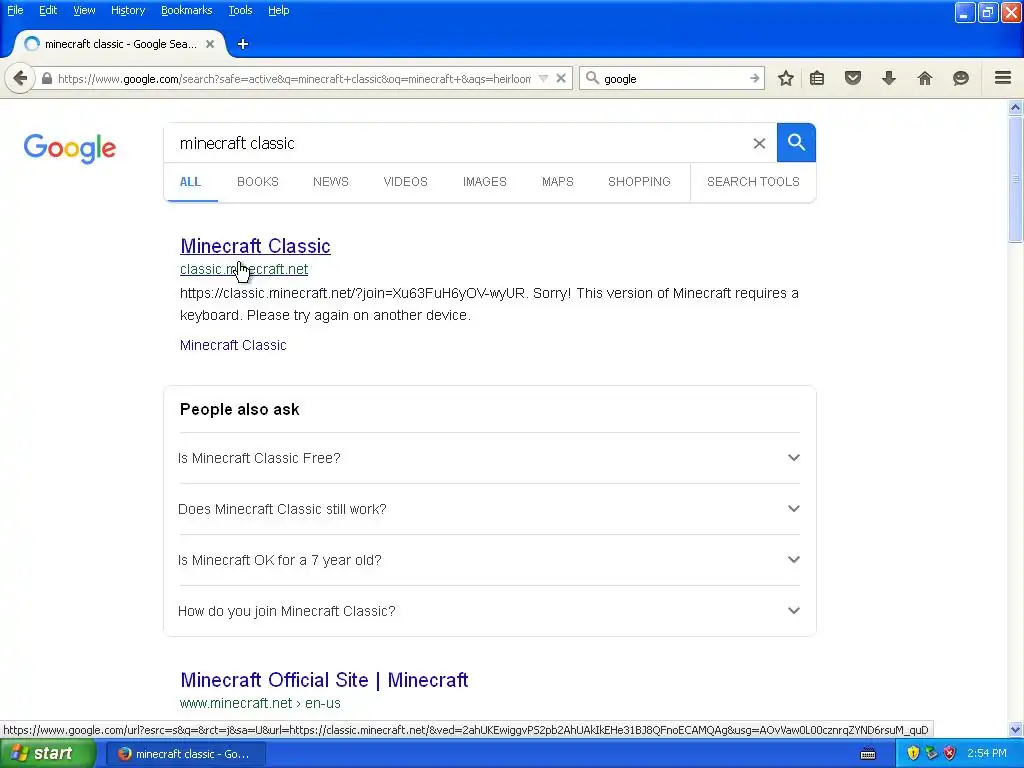Click the classic.minecraft.net URL link
The image size is (1024, 768).
pyautogui.click(x=244, y=269)
